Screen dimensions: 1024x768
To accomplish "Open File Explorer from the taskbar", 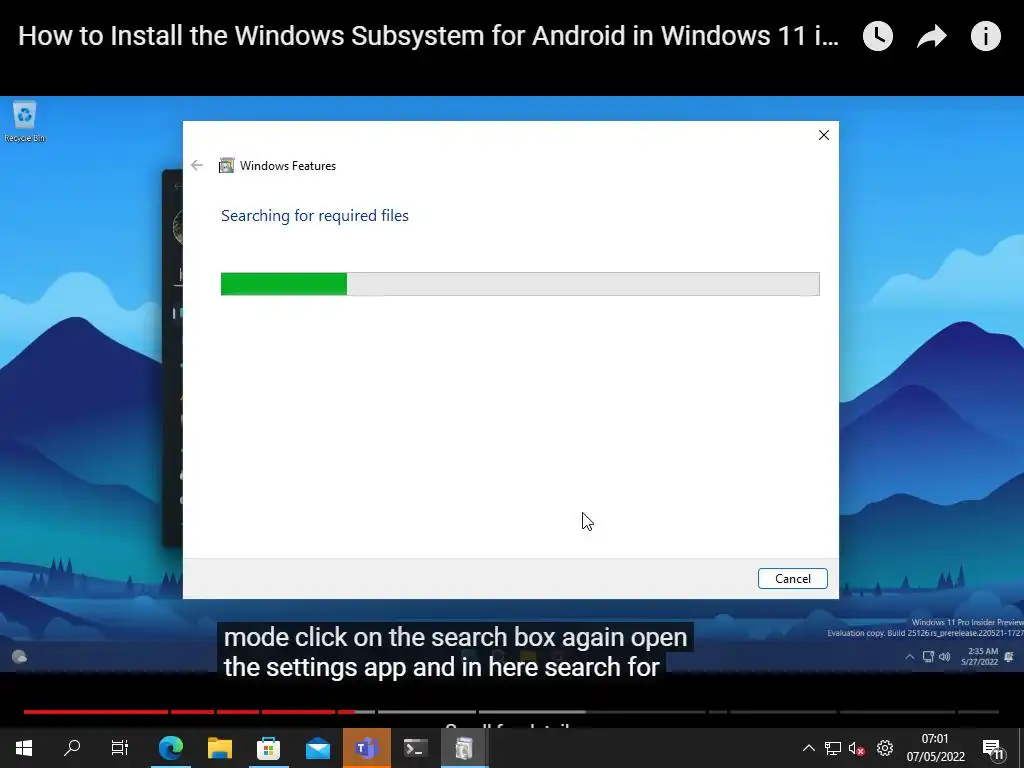I will point(220,748).
